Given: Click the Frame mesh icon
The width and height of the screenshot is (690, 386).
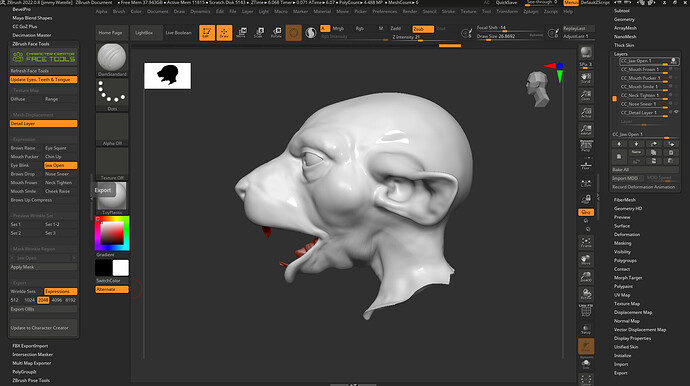Looking at the screenshot, I should coord(586,242).
